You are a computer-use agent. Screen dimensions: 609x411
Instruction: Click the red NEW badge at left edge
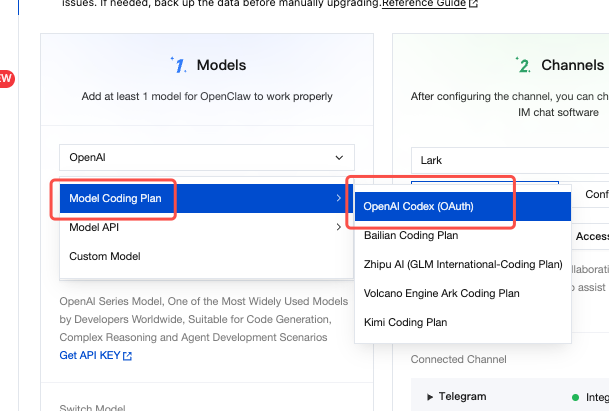(5, 78)
